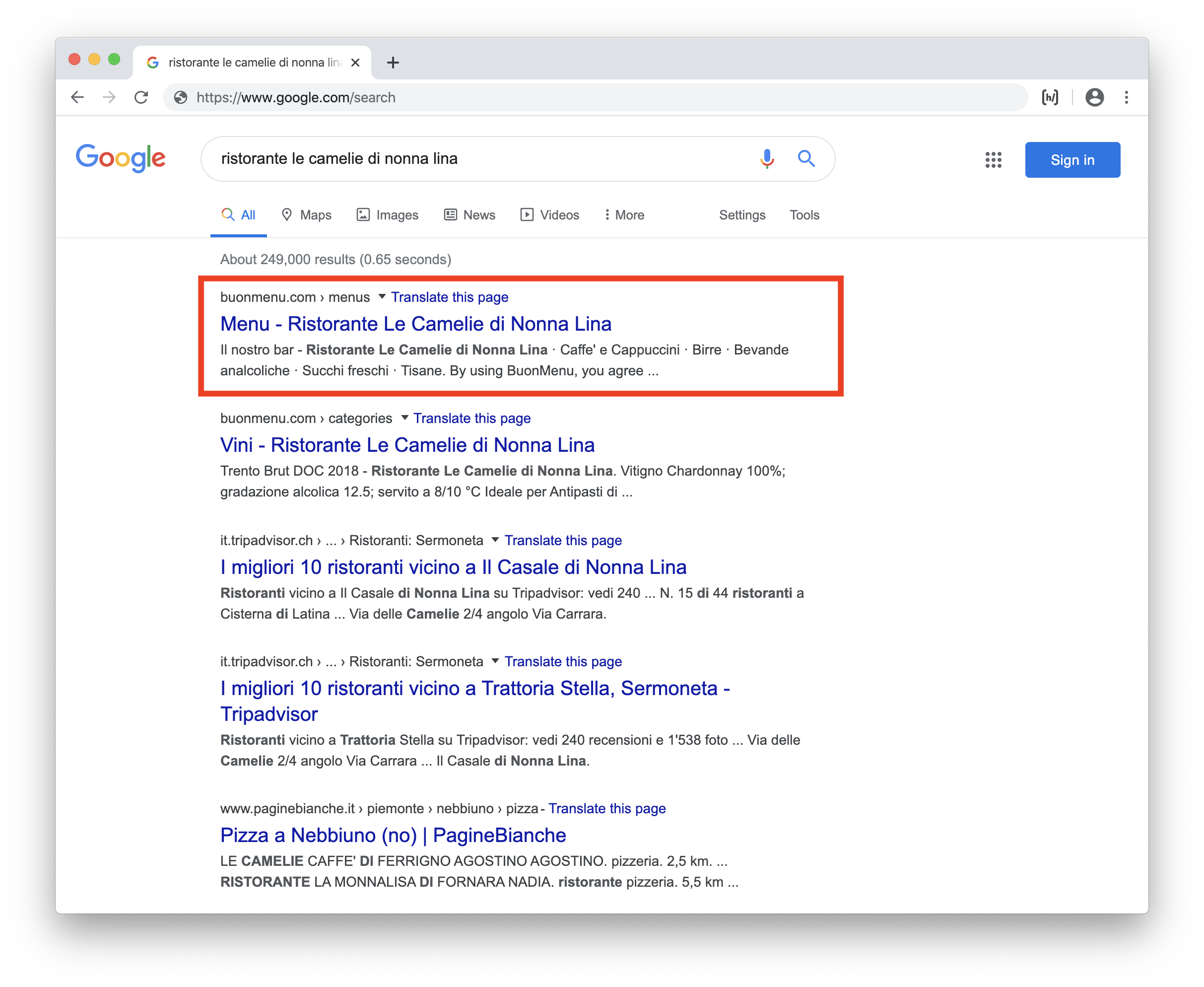Screen dimensions: 1204x987
Task: Open Trattoria Stella, Sermoneta Tripadvisor result
Action: pyautogui.click(x=474, y=701)
